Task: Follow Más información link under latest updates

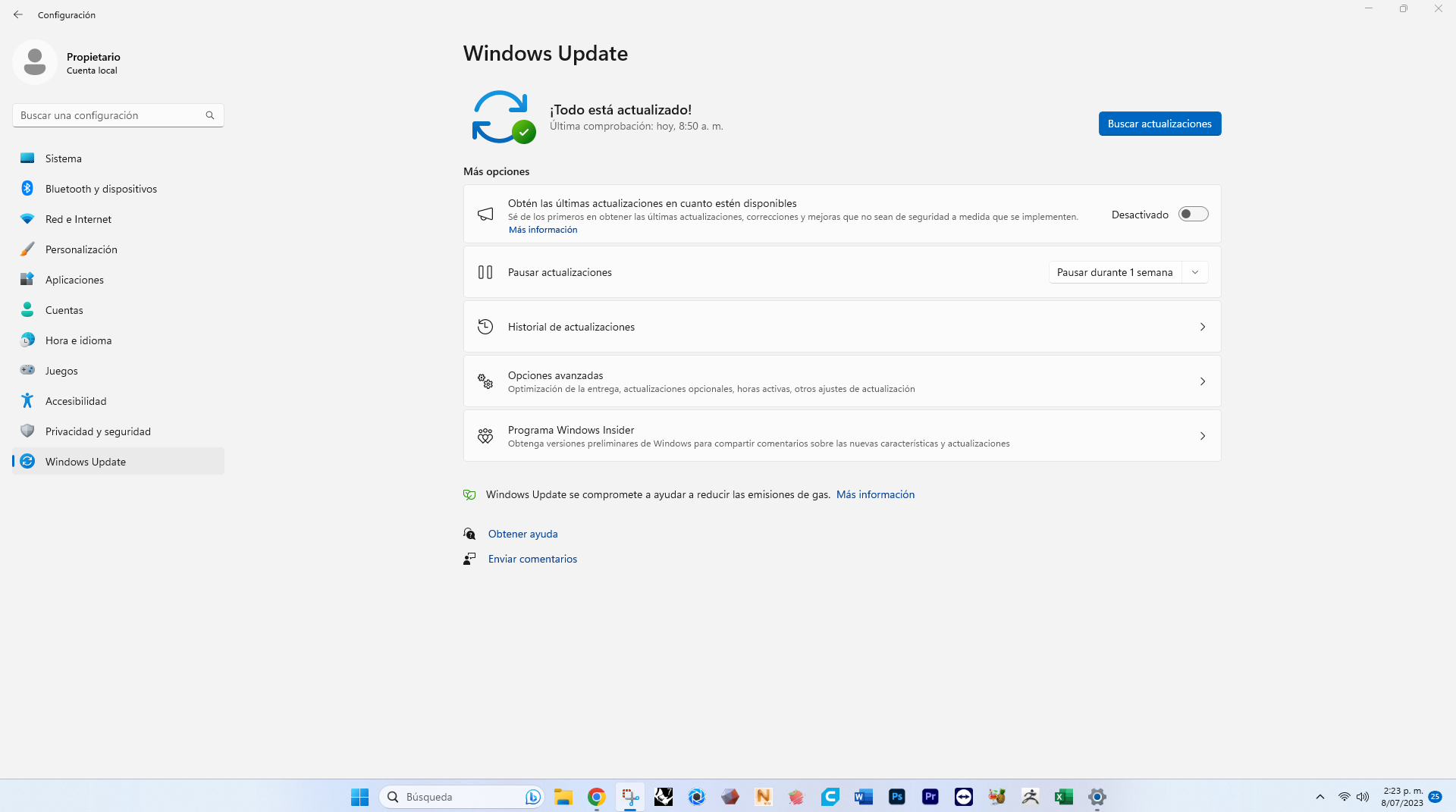Action: click(542, 230)
